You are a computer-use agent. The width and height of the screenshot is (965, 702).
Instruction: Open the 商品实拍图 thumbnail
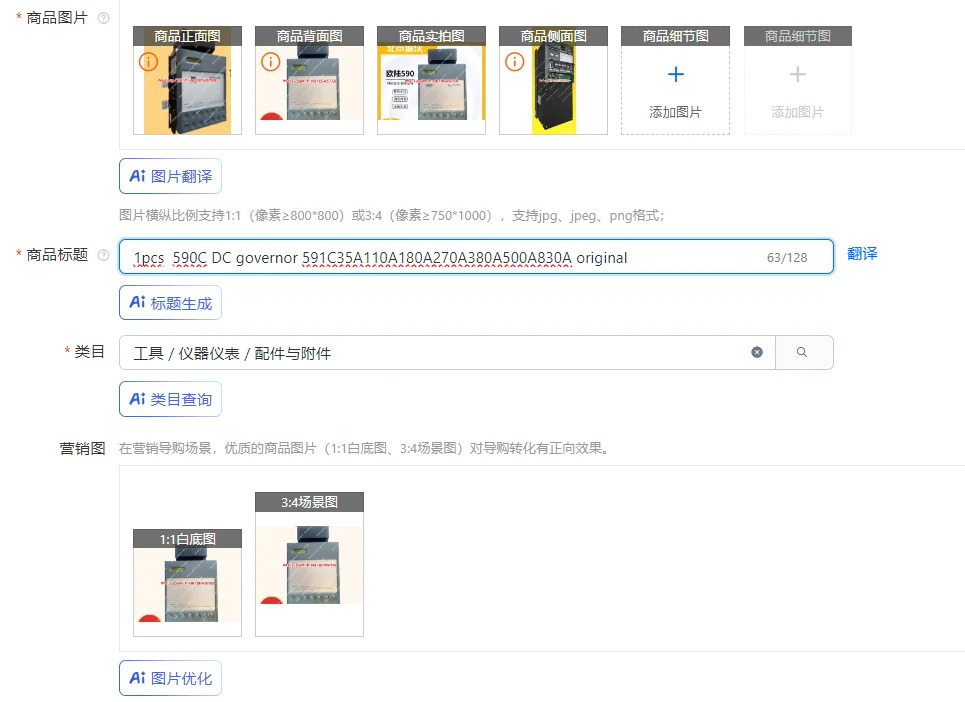coord(431,80)
